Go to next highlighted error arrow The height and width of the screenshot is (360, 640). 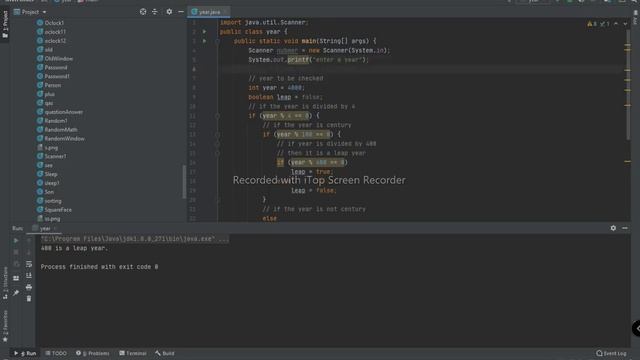(x=625, y=24)
